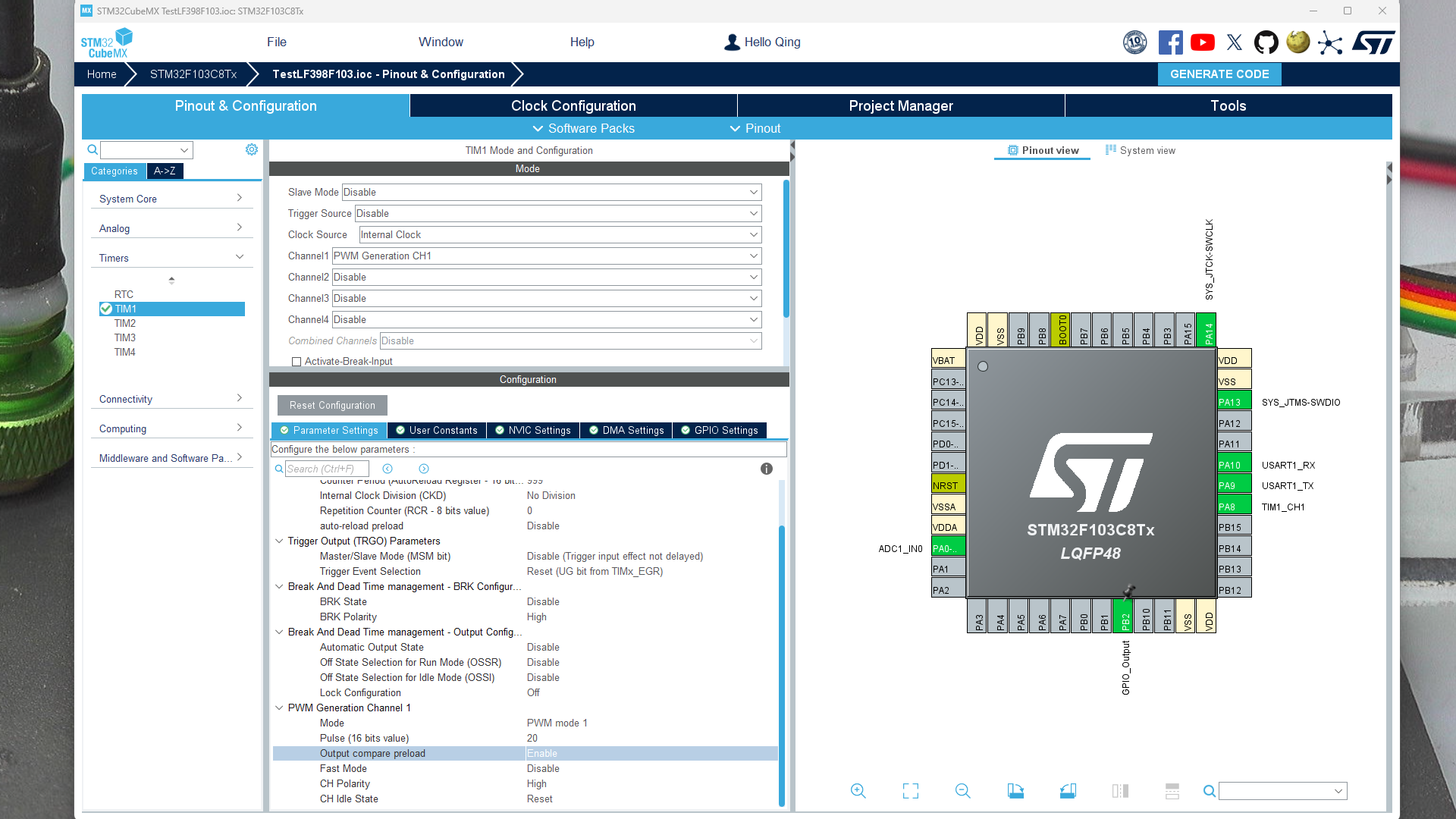Click the GENERATE CODE button
1456x819 pixels.
click(1219, 74)
